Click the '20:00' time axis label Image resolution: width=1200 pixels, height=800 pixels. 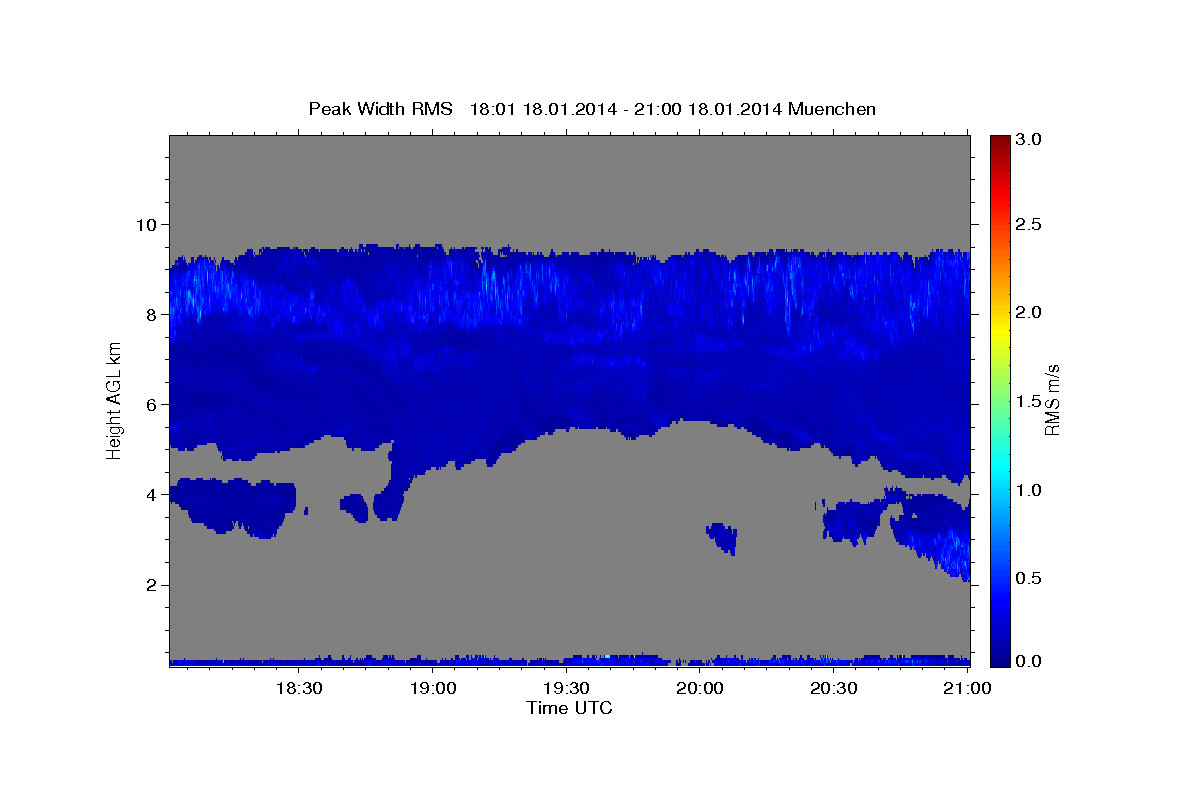(700, 688)
